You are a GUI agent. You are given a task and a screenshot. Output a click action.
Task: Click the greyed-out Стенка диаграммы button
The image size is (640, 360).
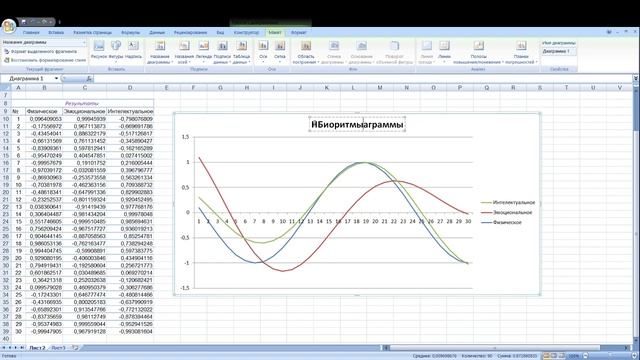coord(333,52)
